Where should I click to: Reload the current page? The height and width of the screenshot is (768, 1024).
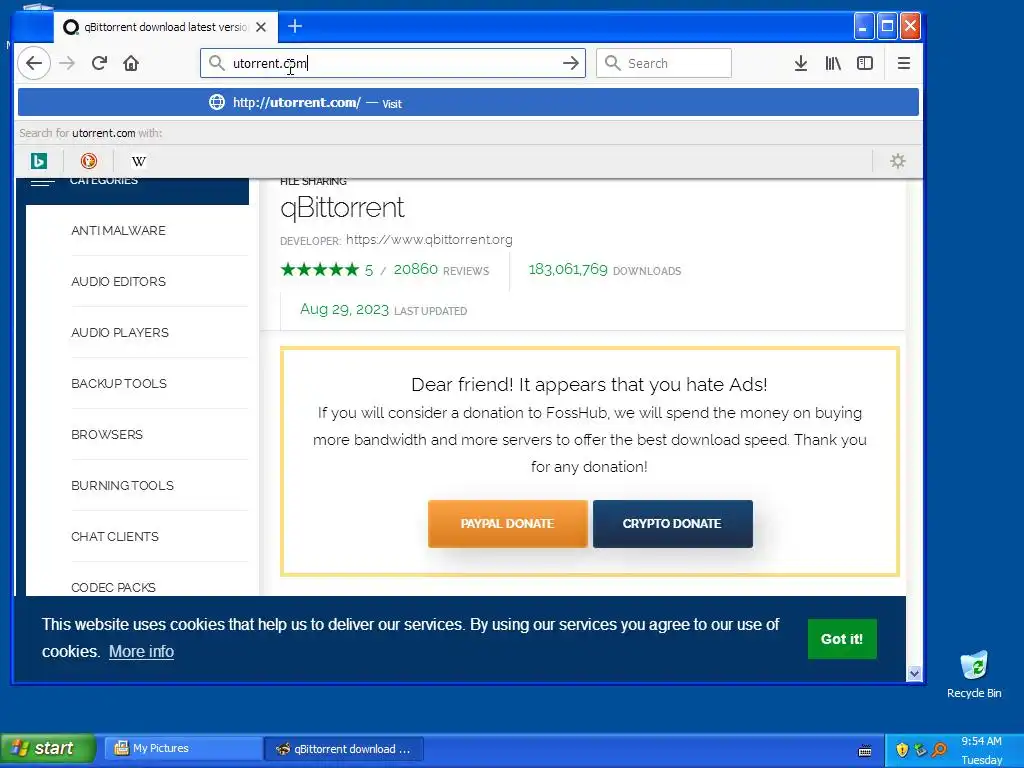[x=99, y=63]
